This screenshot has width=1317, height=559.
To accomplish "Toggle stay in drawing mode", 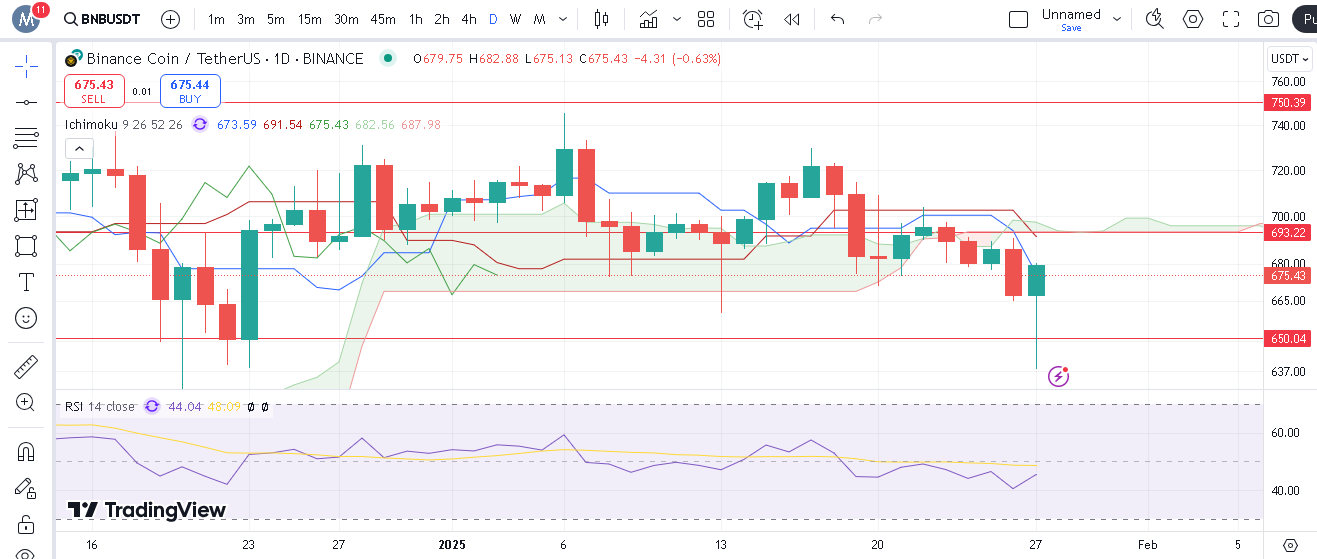I will pyautogui.click(x=27, y=488).
